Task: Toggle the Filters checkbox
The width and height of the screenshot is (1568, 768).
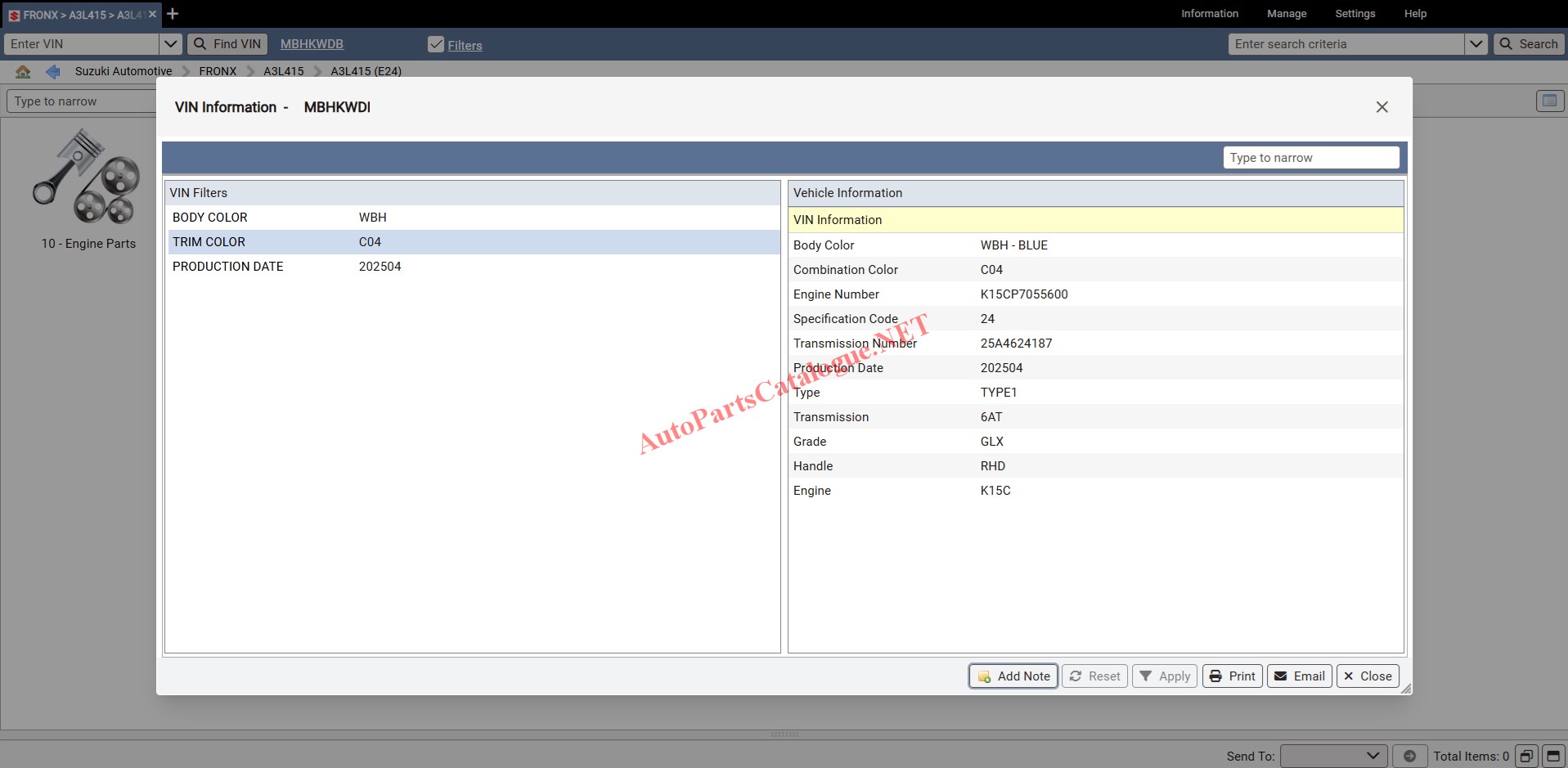Action: (x=436, y=44)
